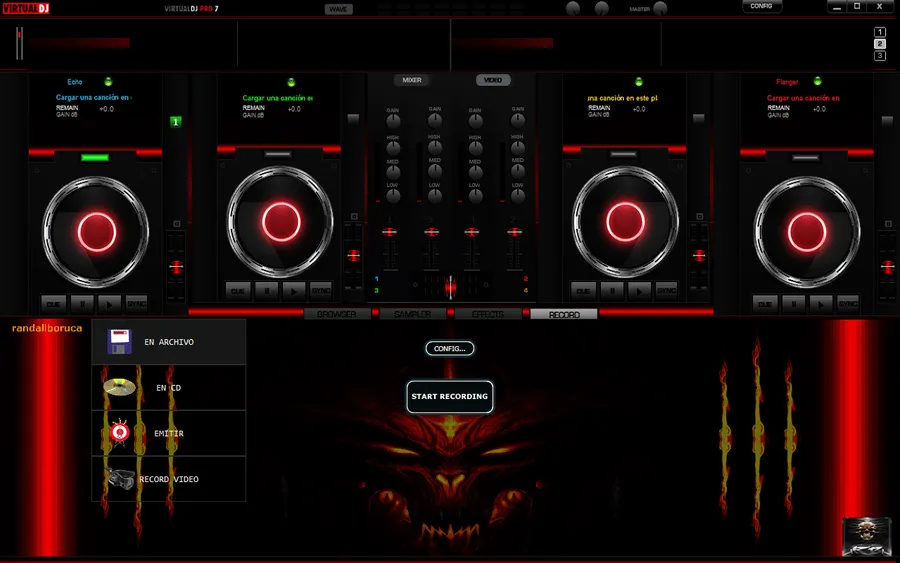Click the leftmost mixer channel volume fader

pyautogui.click(x=389, y=232)
